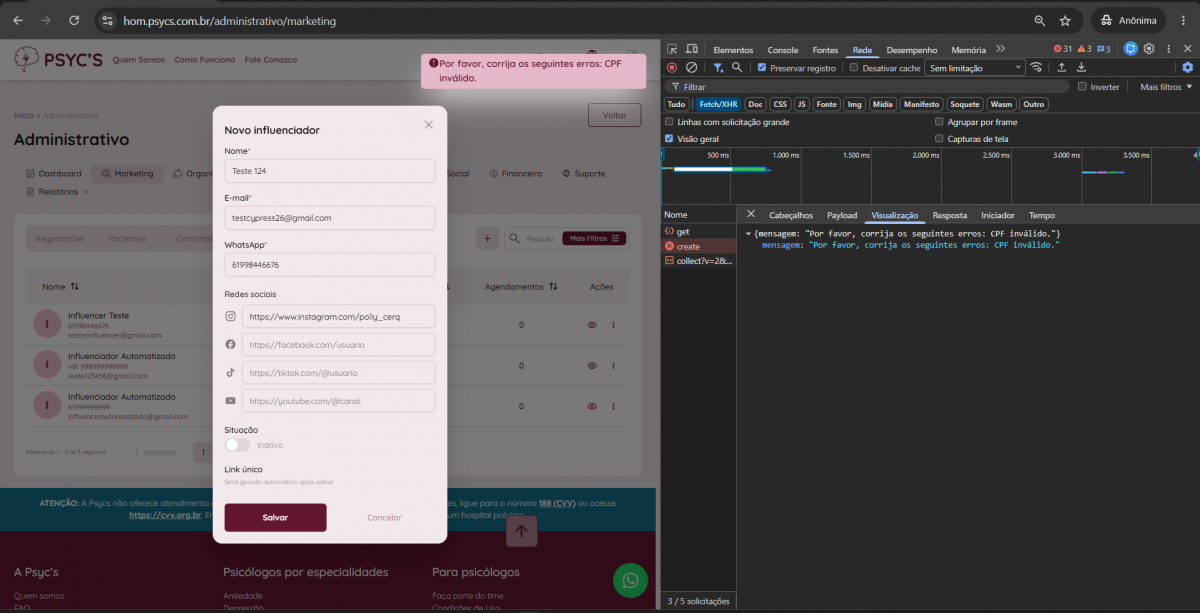Open the Fale Conosco link
Screen dimensions: 1200x613
coord(271,60)
